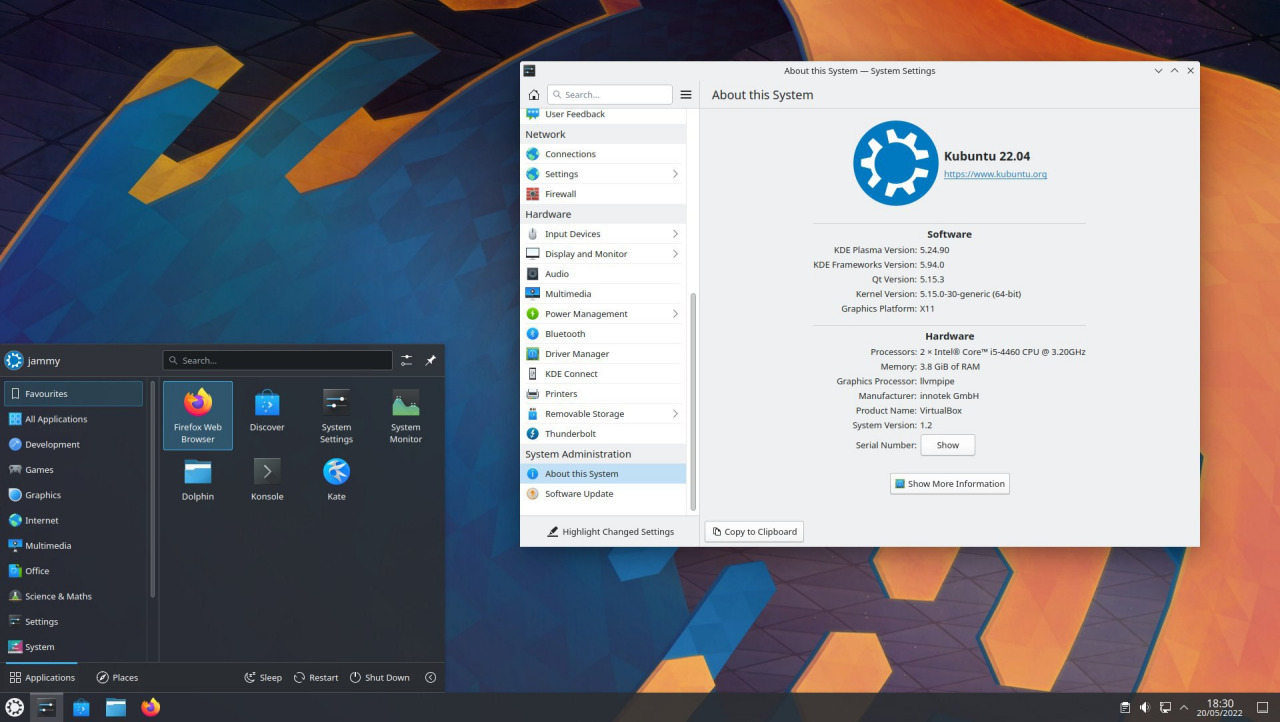Open the kubuntu.org website link

click(995, 174)
